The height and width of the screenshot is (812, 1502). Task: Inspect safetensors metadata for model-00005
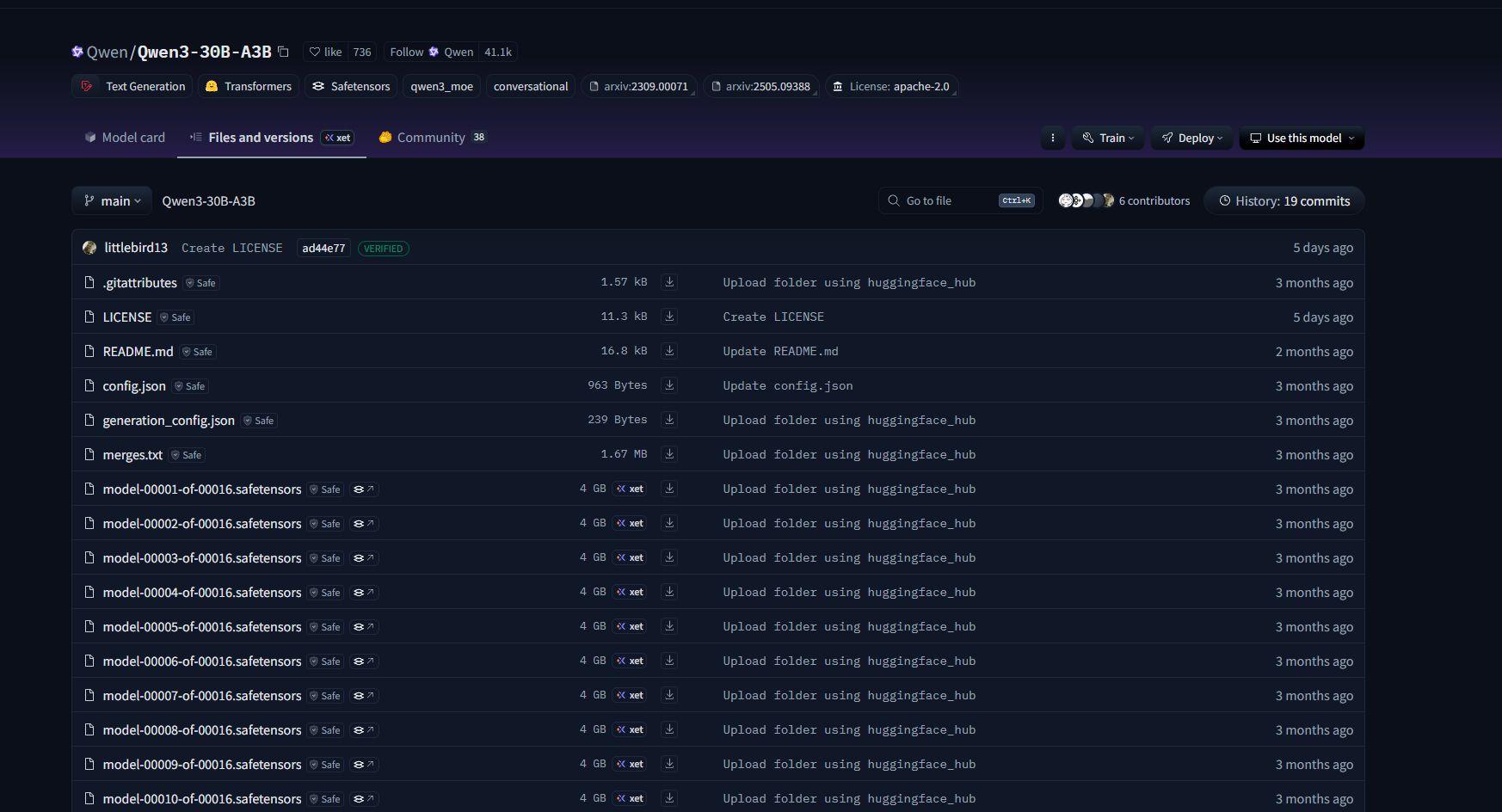364,627
